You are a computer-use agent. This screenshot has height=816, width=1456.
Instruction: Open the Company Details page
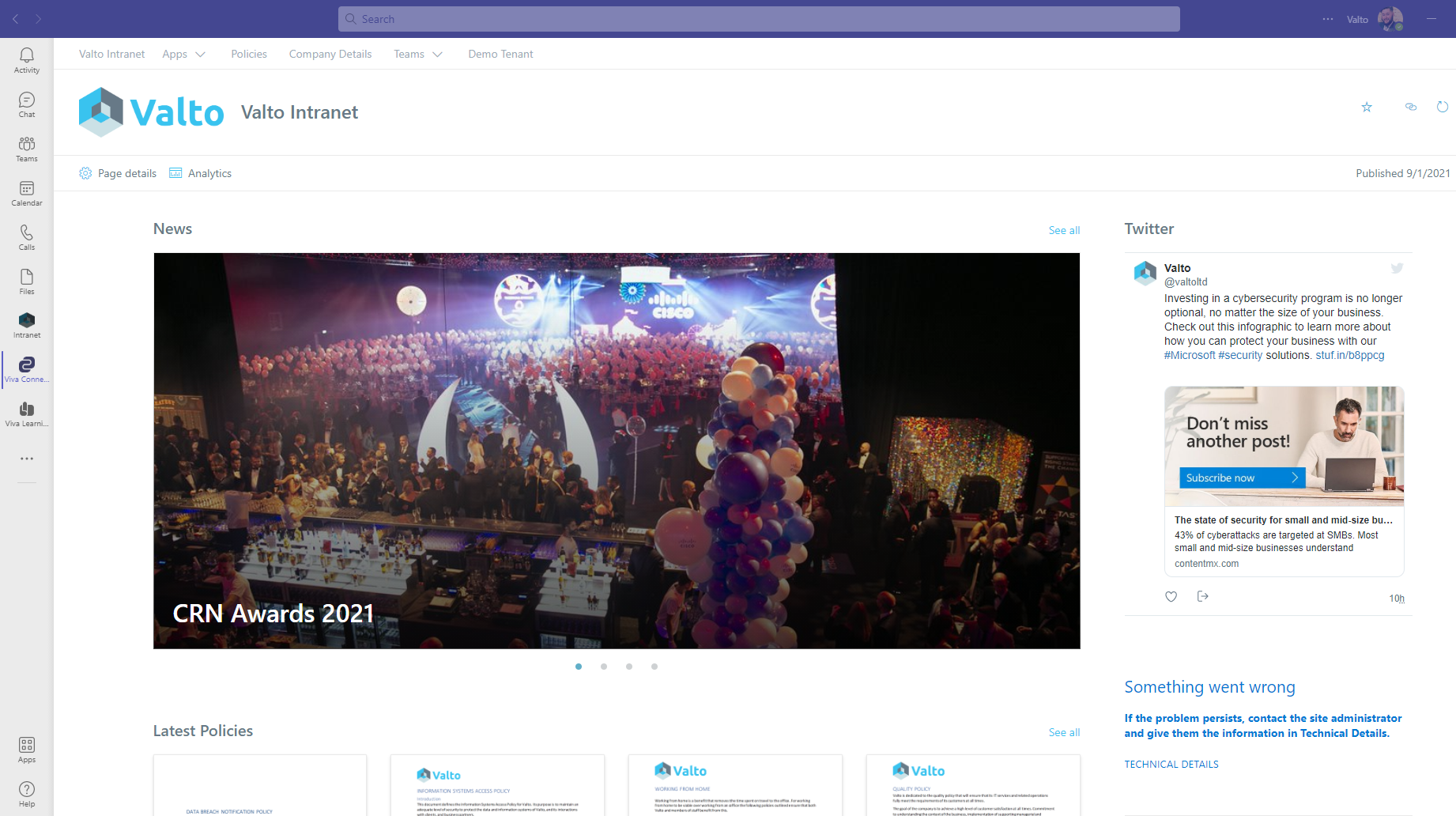330,54
